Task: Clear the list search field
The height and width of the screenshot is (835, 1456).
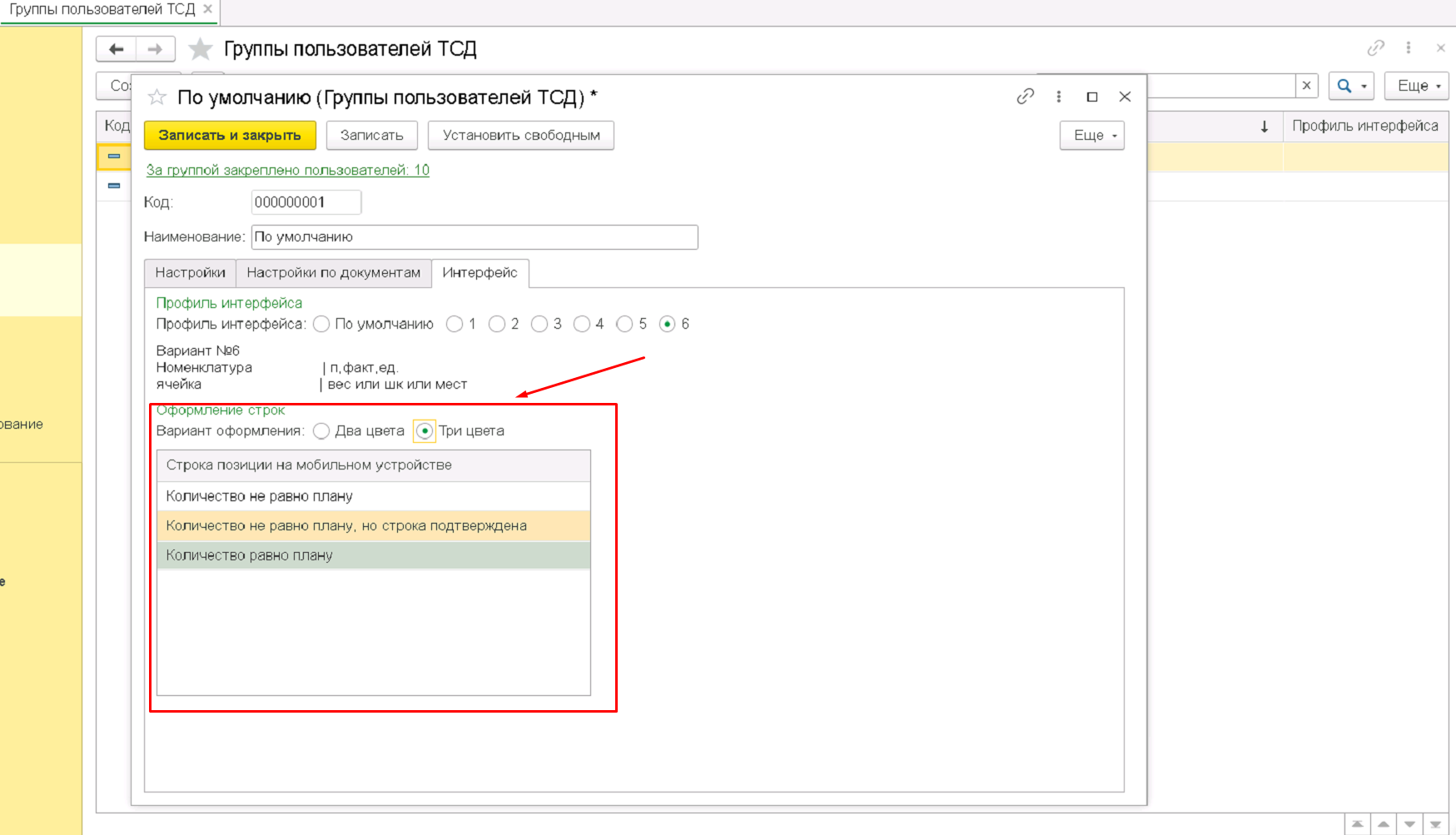Action: coord(1306,86)
